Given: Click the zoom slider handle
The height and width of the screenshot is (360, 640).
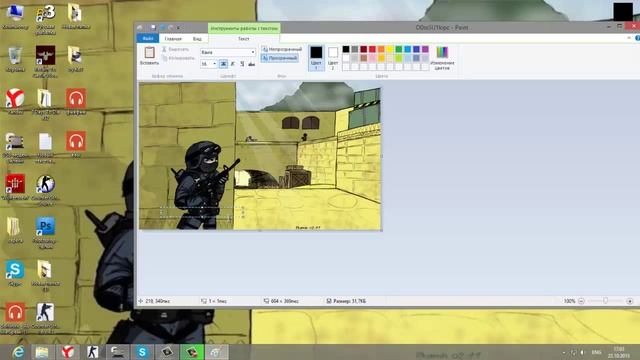Looking at the screenshot, I should [606, 301].
